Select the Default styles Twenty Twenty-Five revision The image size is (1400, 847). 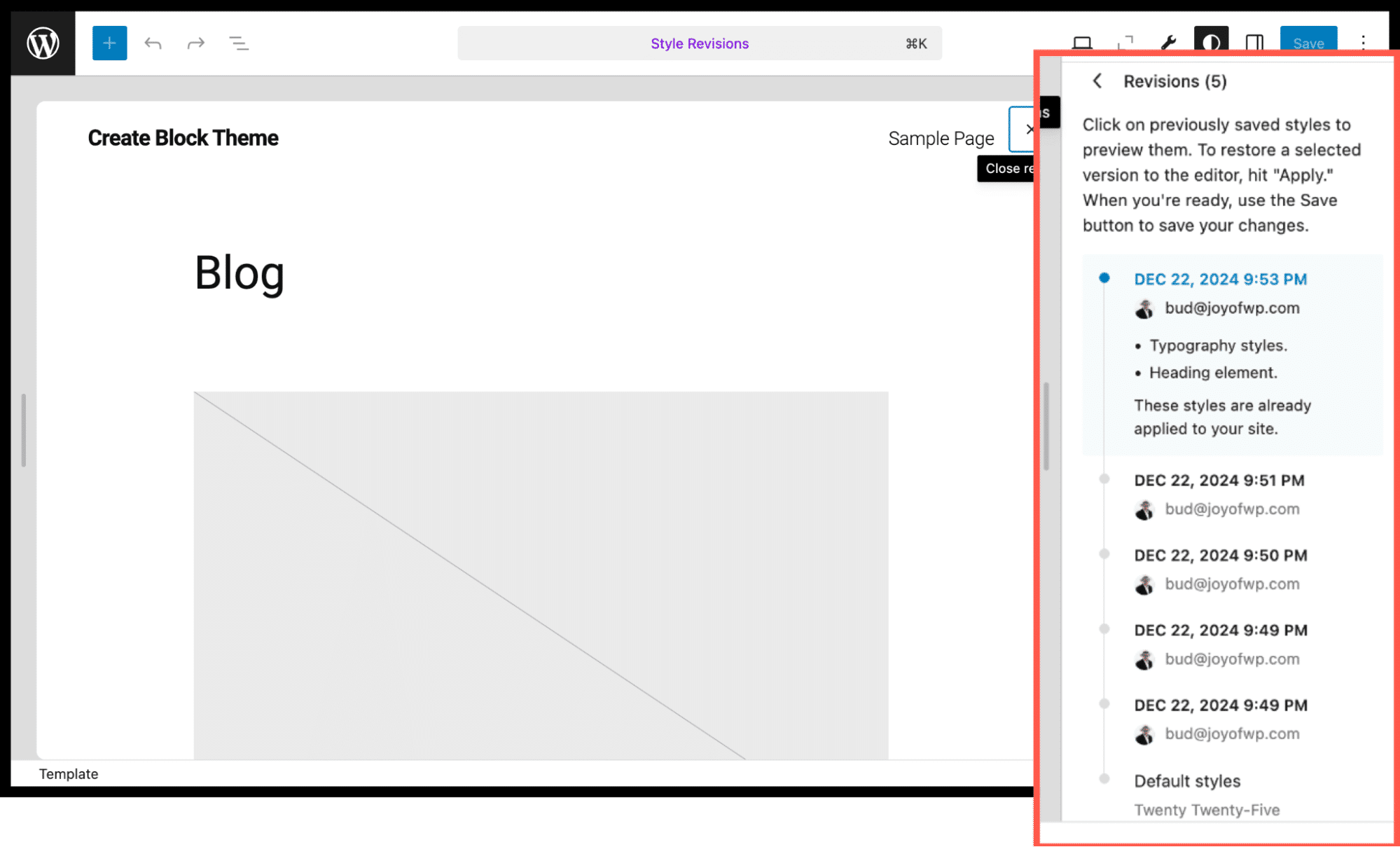coord(1187,781)
